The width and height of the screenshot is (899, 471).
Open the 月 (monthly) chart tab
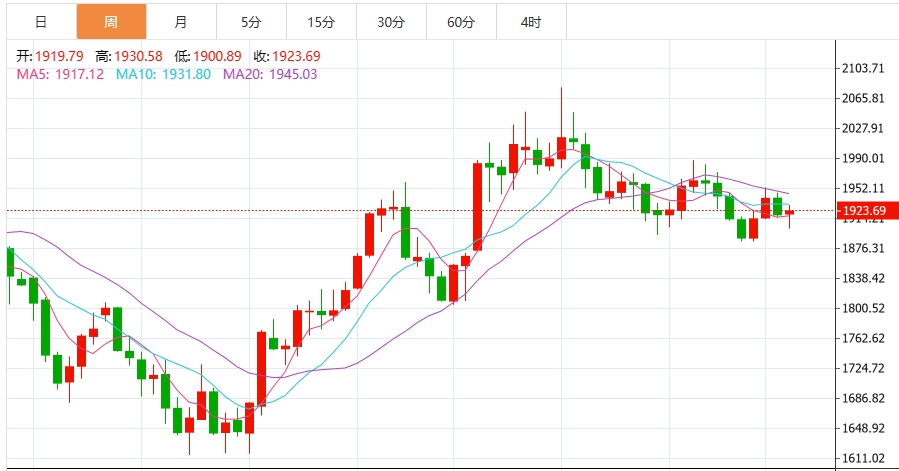(x=181, y=22)
